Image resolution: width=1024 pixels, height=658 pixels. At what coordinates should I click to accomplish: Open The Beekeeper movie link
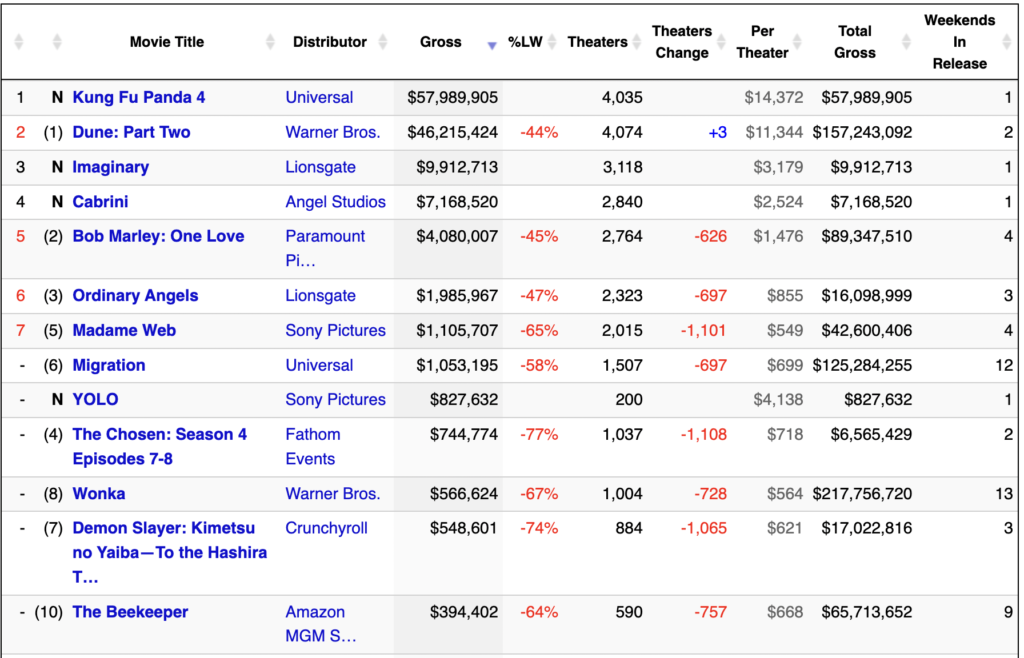[x=130, y=612]
